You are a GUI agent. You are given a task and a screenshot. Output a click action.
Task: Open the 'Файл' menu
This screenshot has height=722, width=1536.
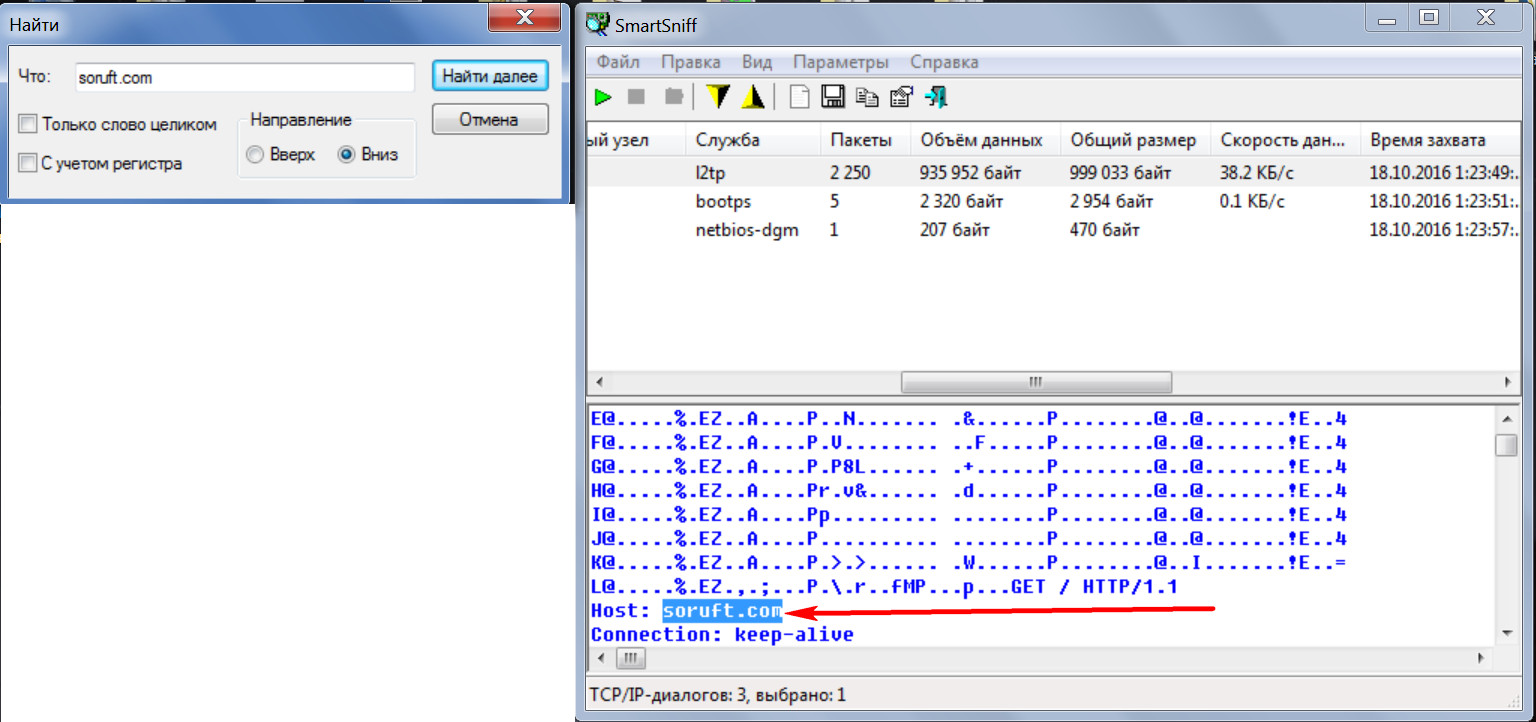pos(618,62)
